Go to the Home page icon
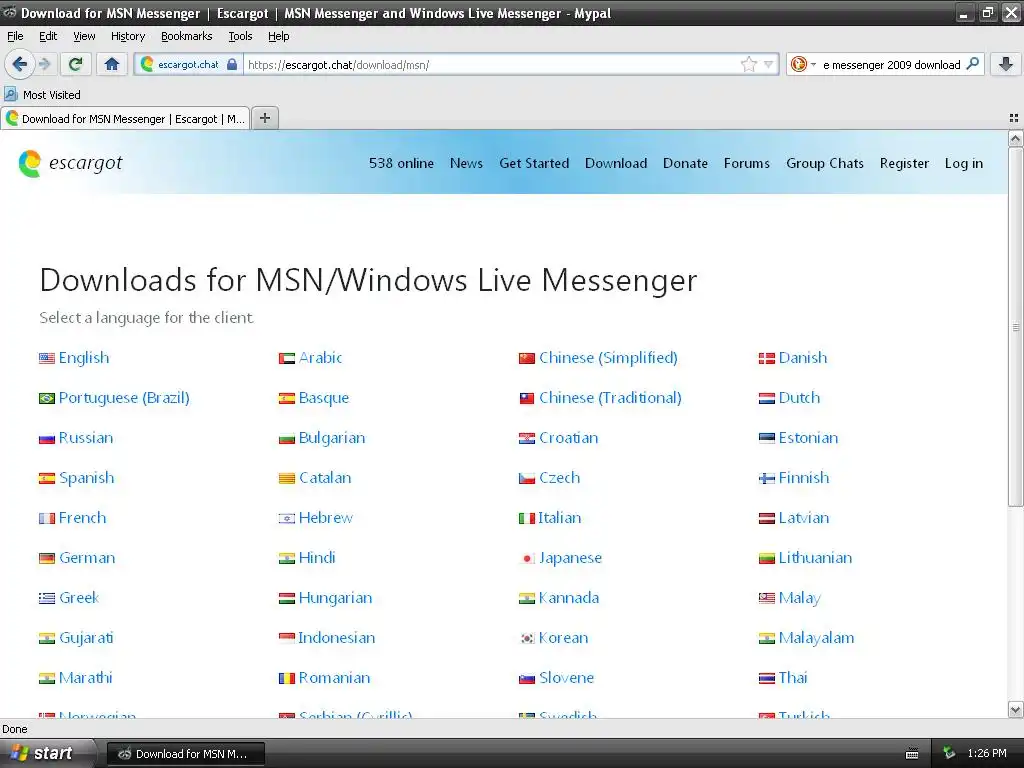The height and width of the screenshot is (768, 1024). tap(112, 64)
